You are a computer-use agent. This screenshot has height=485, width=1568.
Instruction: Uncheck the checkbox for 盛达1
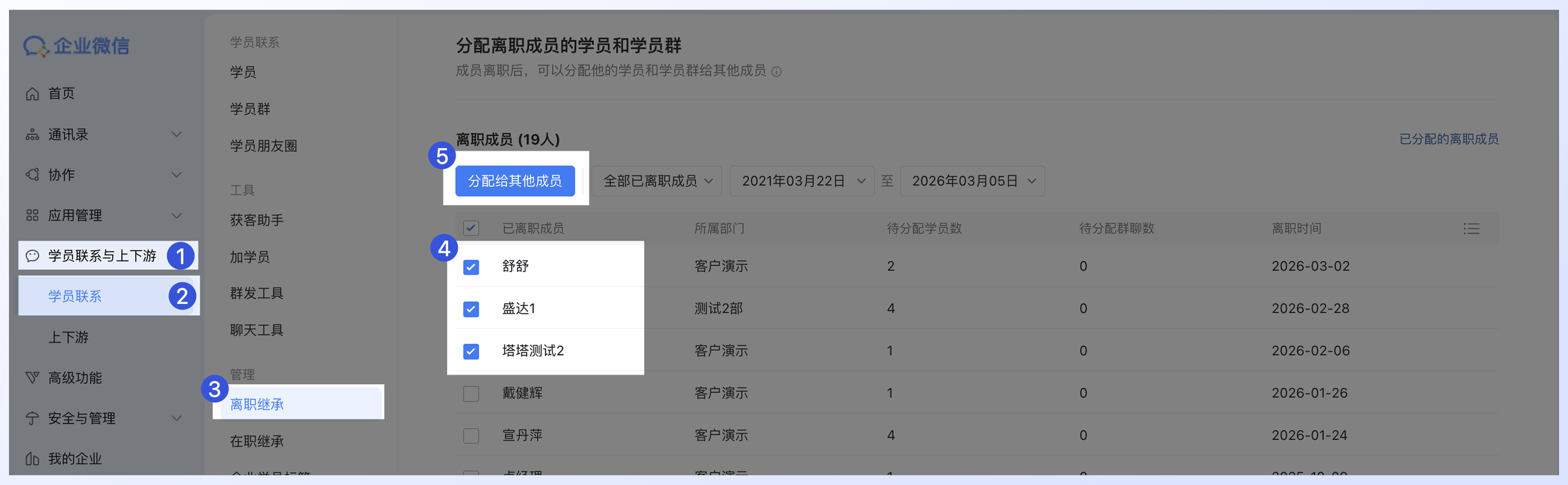tap(470, 309)
